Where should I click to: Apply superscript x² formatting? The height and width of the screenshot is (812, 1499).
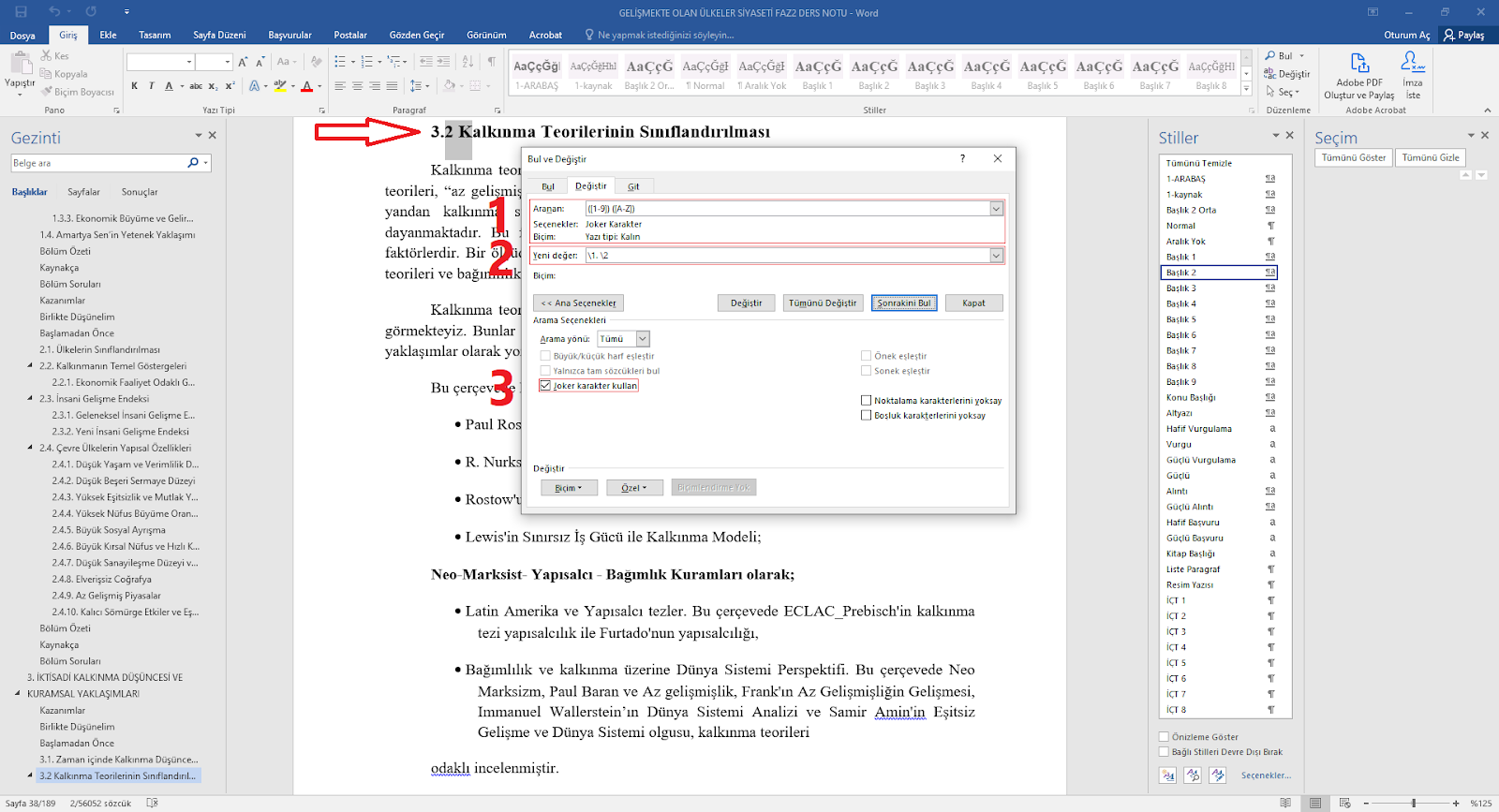pyautogui.click(x=230, y=86)
